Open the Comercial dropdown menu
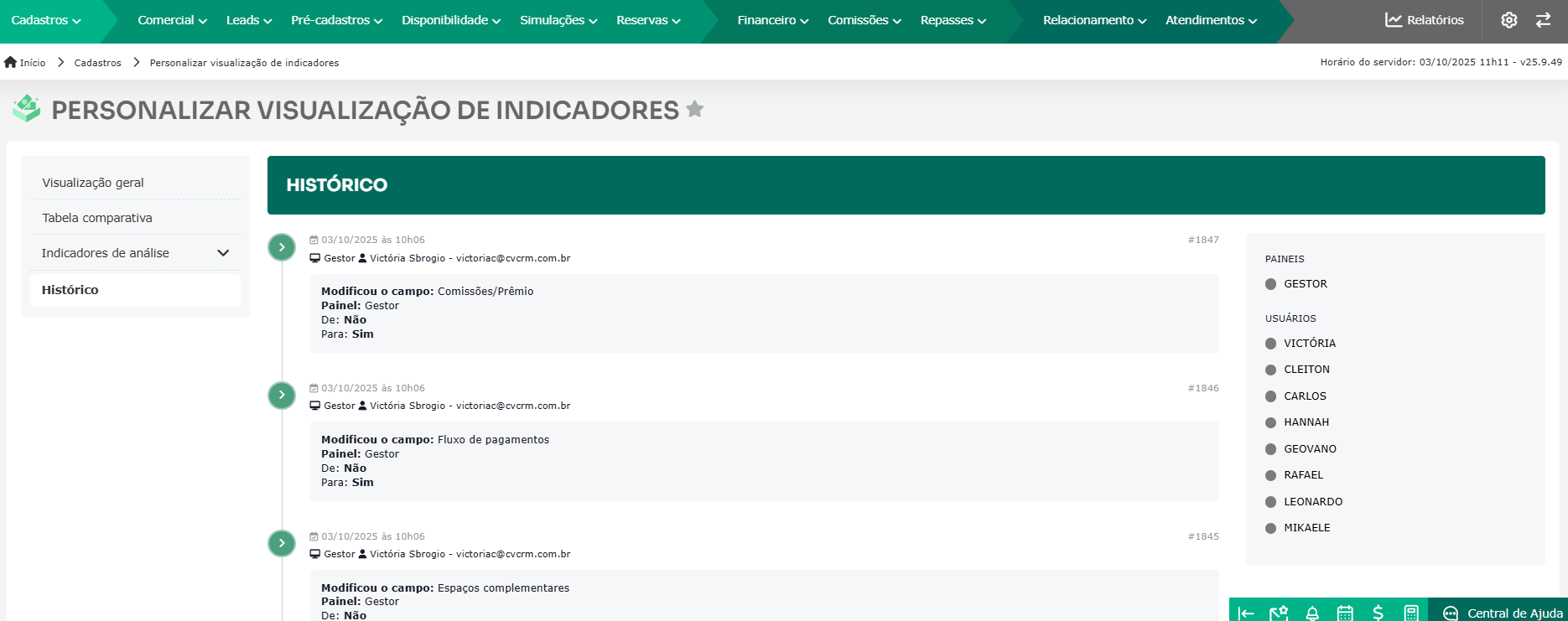Image resolution: width=1568 pixels, height=621 pixels. tap(172, 20)
